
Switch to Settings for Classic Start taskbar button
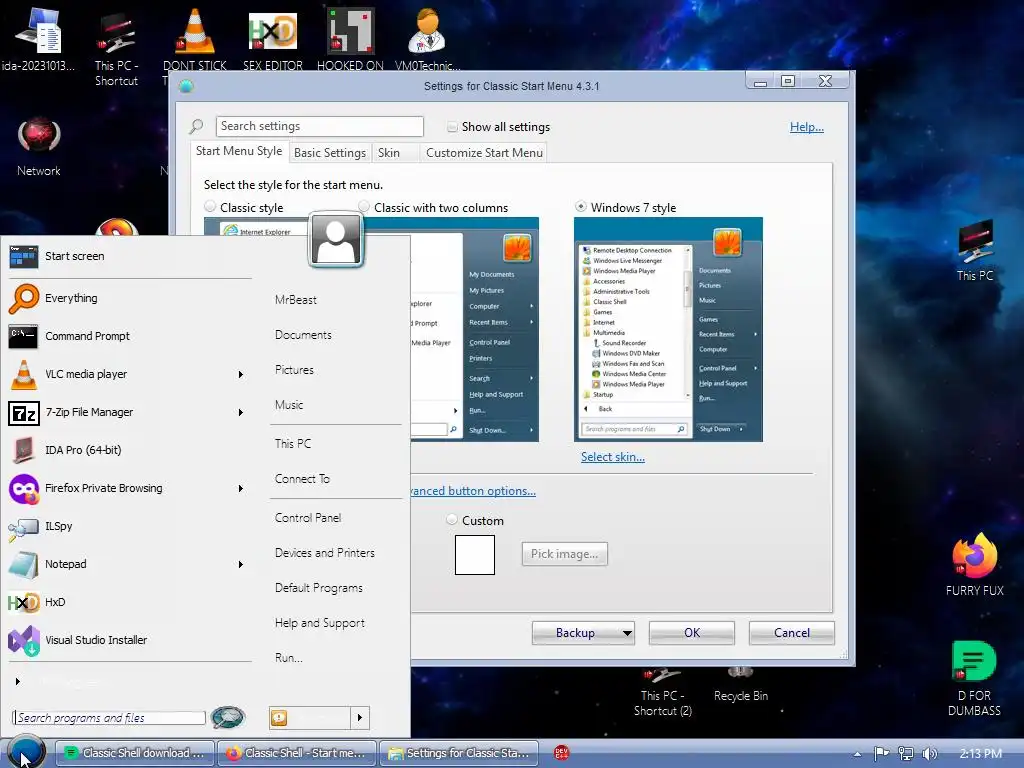click(x=458, y=753)
